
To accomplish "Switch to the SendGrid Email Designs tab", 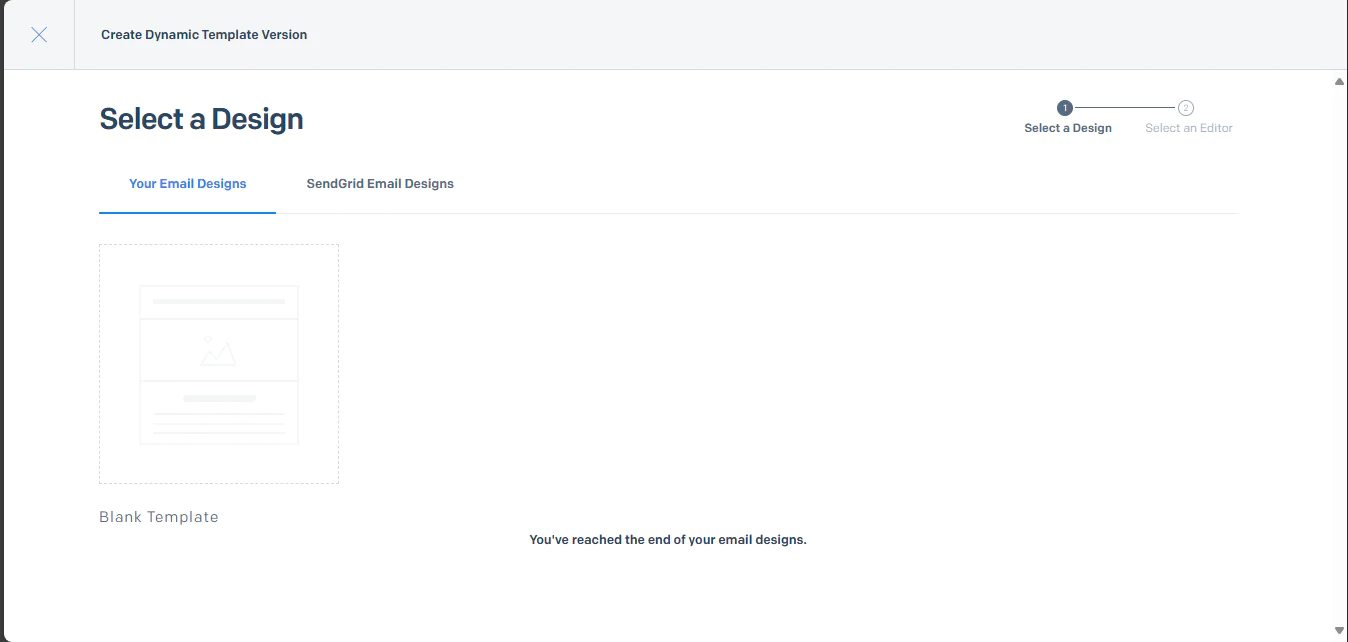I will 380,184.
